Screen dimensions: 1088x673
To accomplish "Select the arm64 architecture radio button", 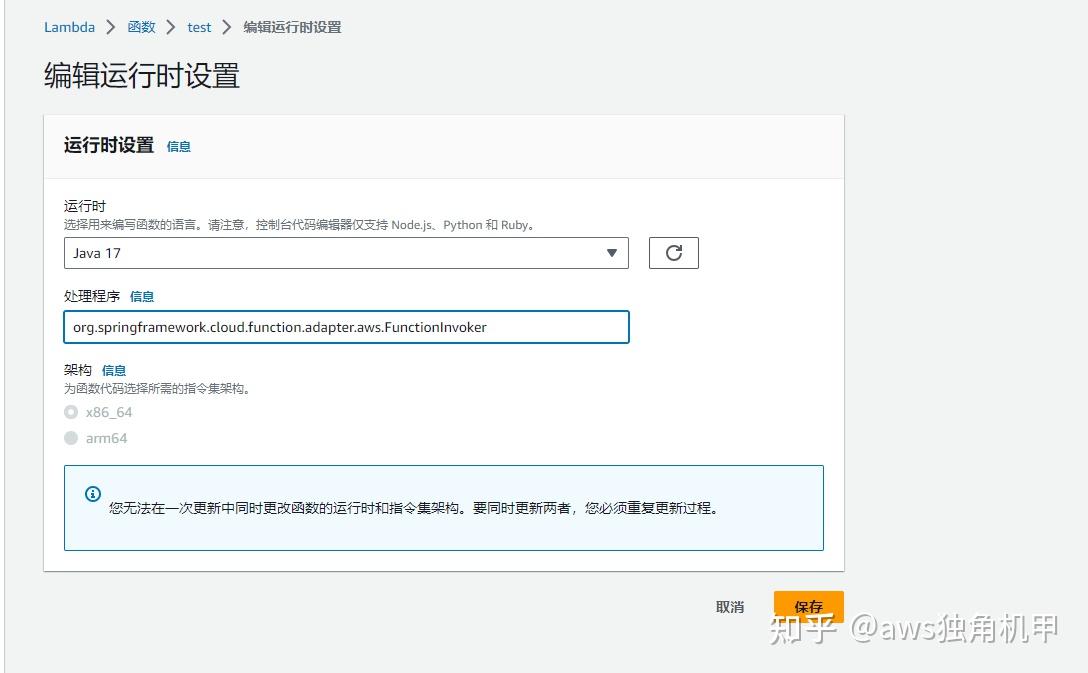I will click(x=71, y=438).
